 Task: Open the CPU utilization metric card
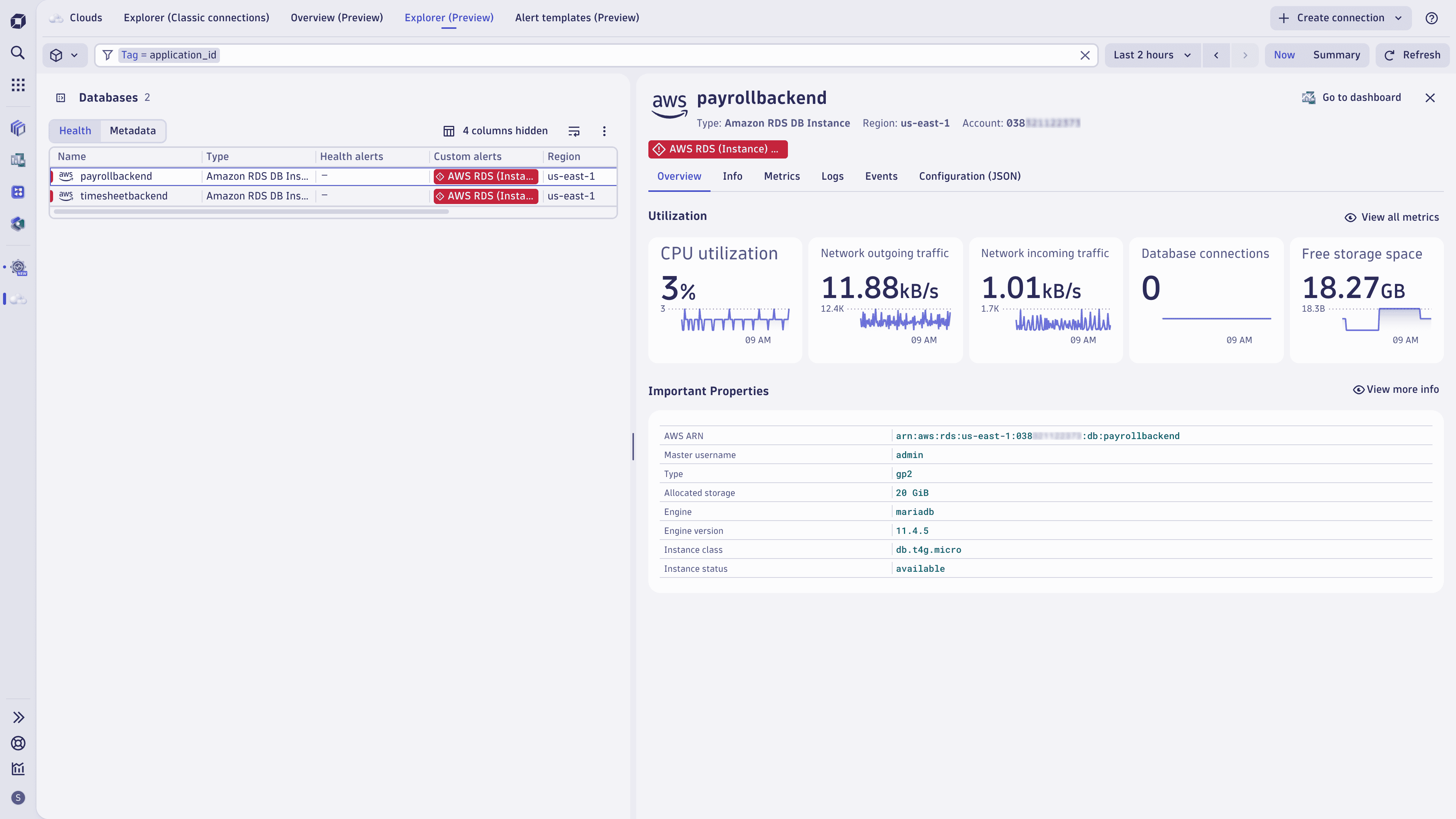[x=725, y=301]
